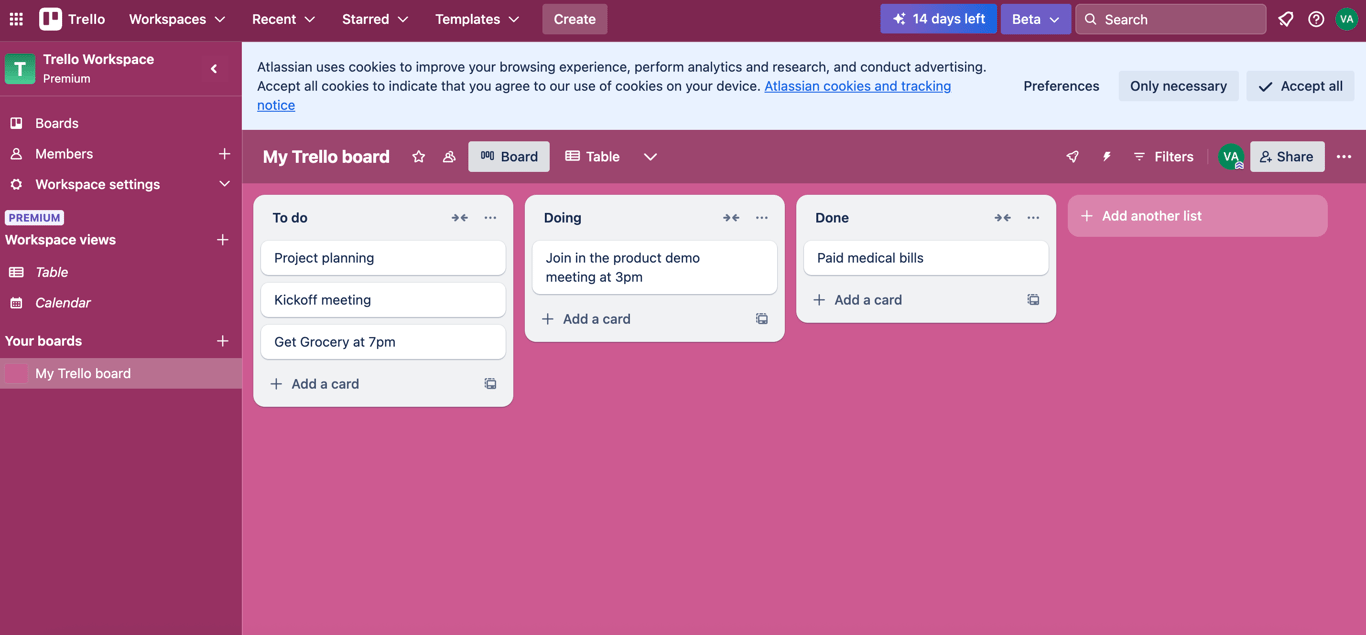Open the Recent dropdown
The height and width of the screenshot is (635, 1366).
[x=283, y=19]
